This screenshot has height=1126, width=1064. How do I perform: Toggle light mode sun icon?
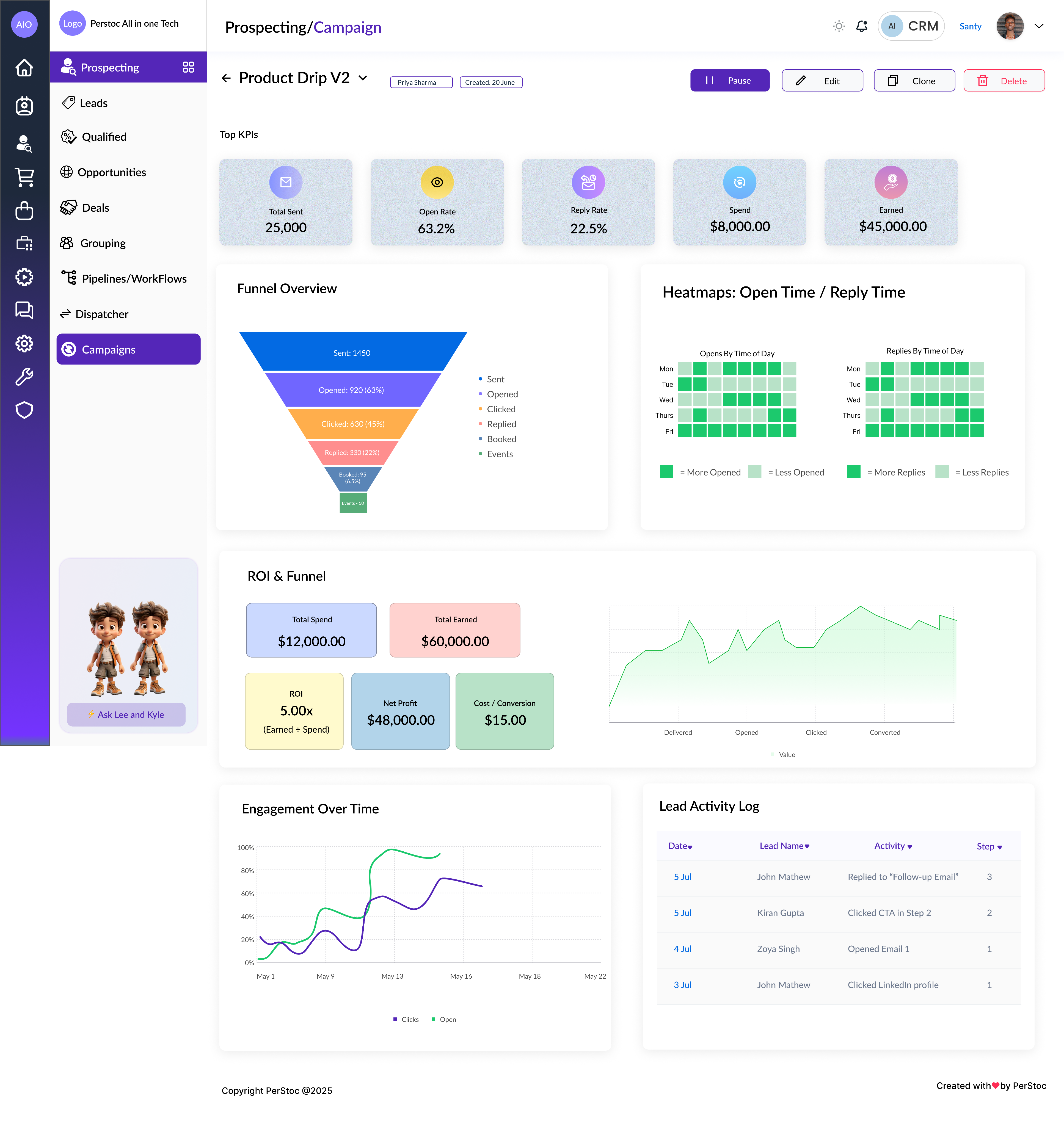839,26
